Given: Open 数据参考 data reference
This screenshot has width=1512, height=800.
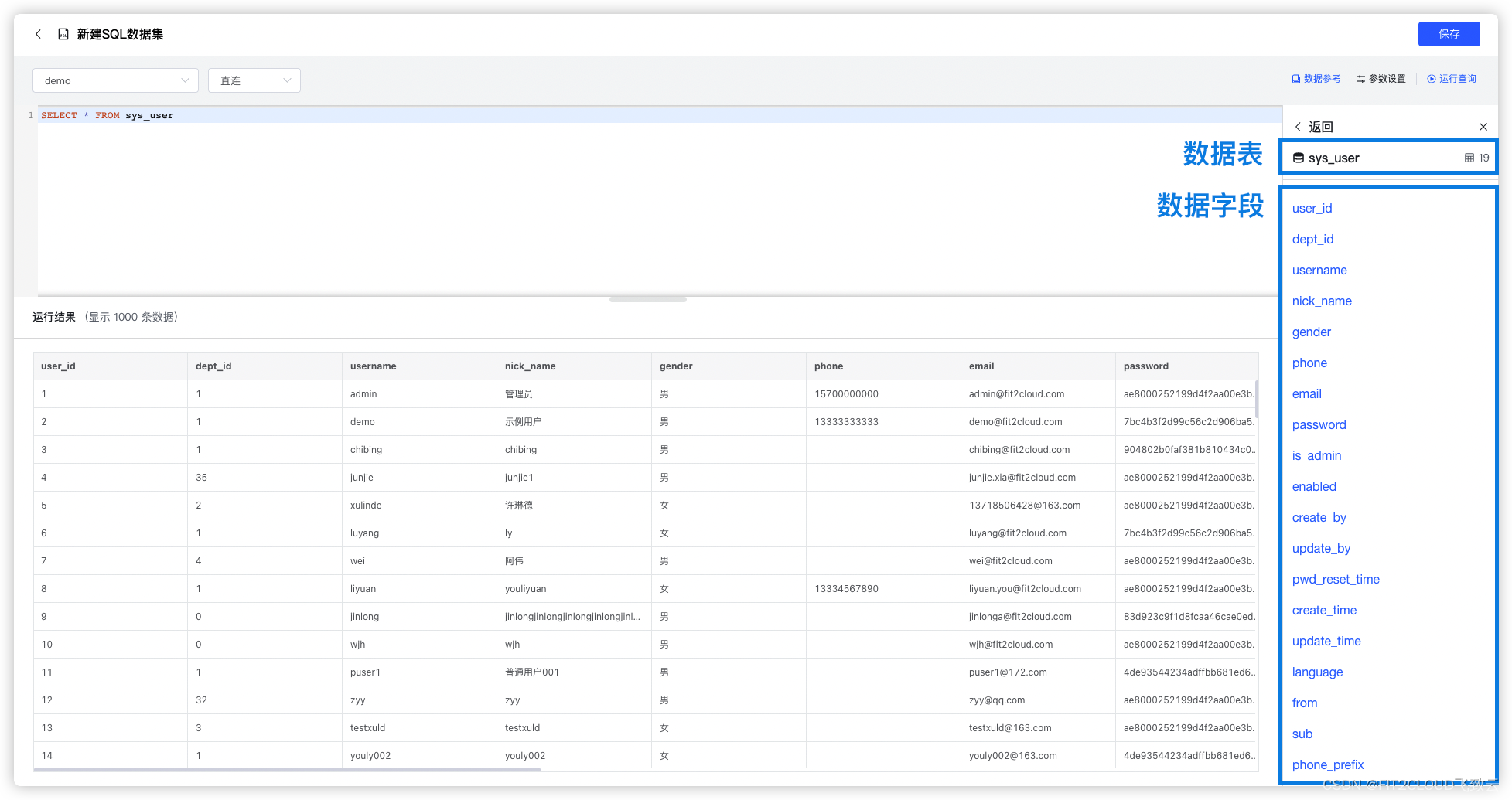Looking at the screenshot, I should tap(1316, 79).
